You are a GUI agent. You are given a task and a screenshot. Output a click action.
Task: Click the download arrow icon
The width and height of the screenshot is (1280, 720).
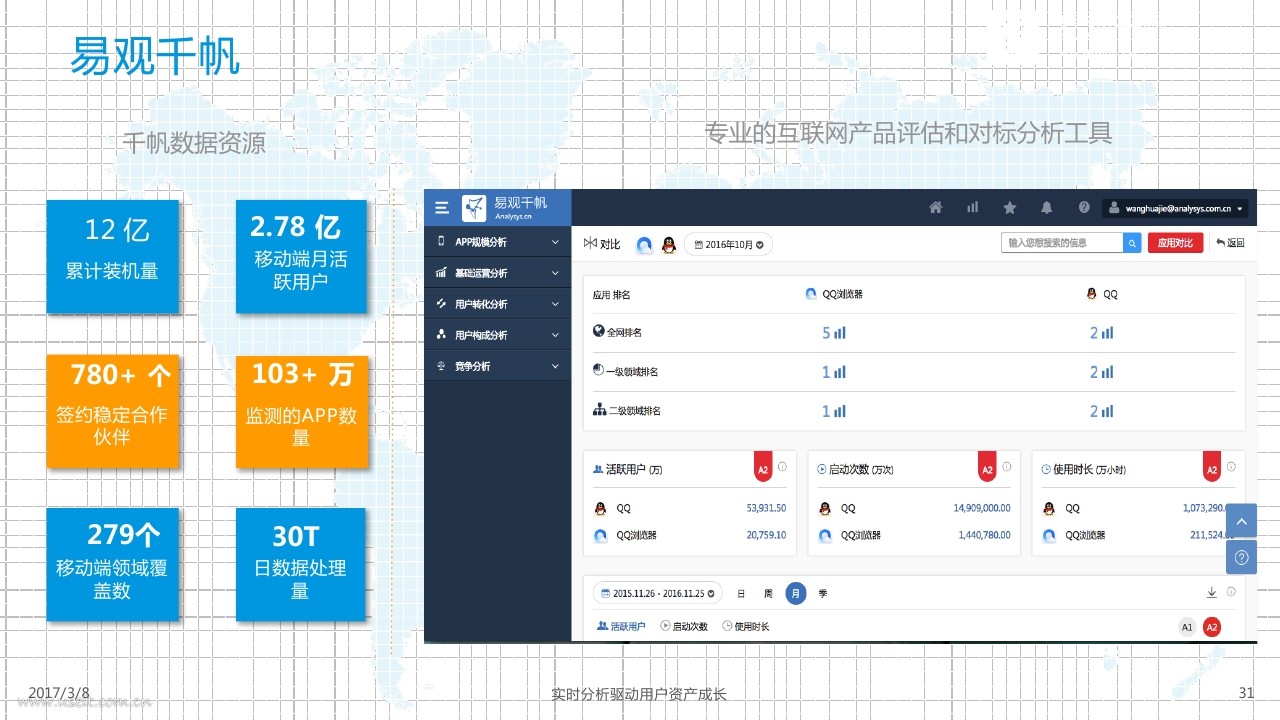tap(1212, 592)
